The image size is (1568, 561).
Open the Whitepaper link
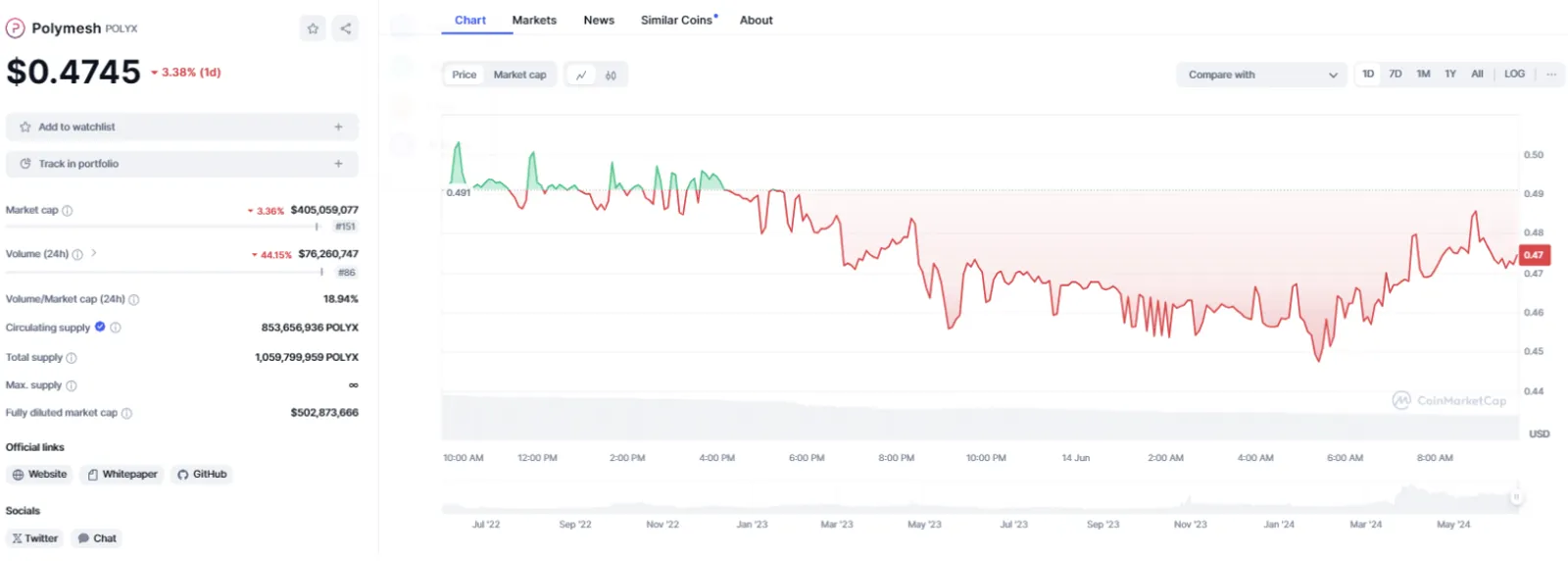tap(122, 475)
